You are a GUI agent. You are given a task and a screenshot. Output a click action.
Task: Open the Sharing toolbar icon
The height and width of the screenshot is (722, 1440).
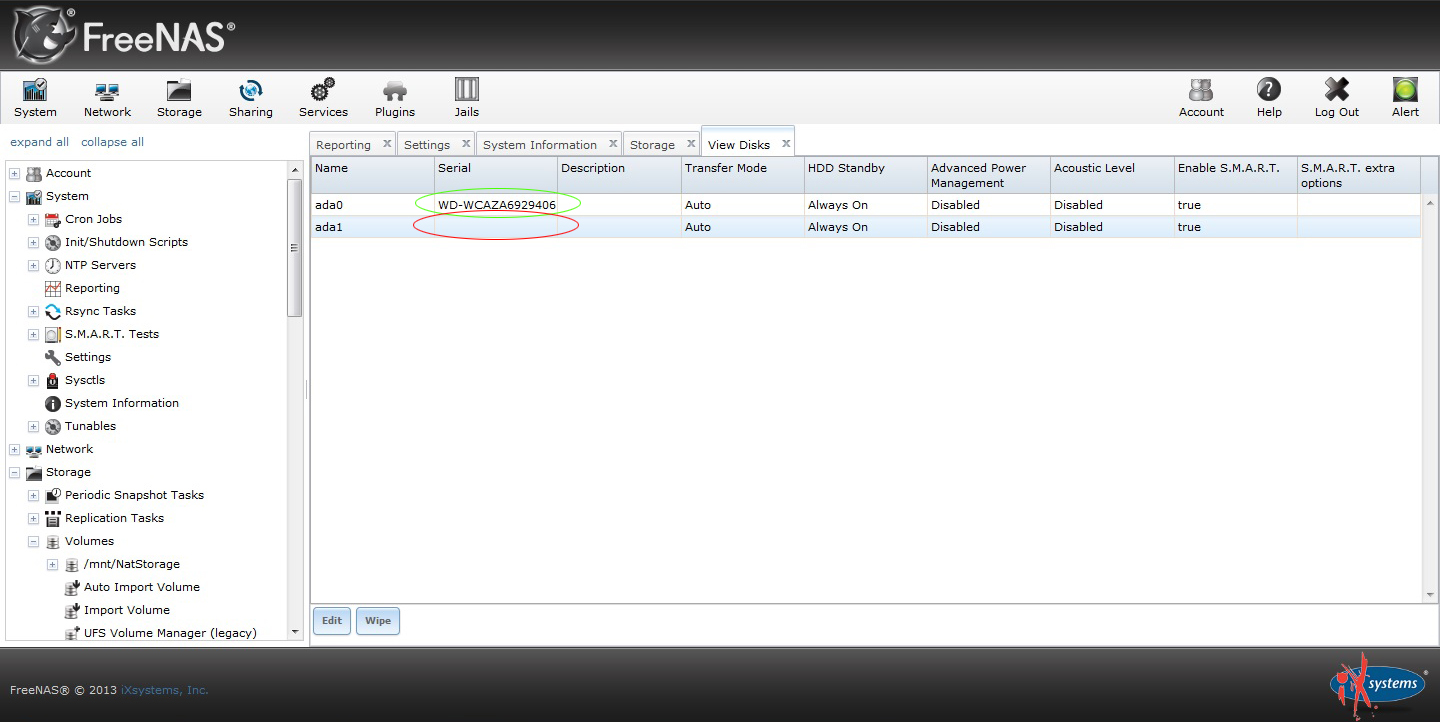pos(250,98)
